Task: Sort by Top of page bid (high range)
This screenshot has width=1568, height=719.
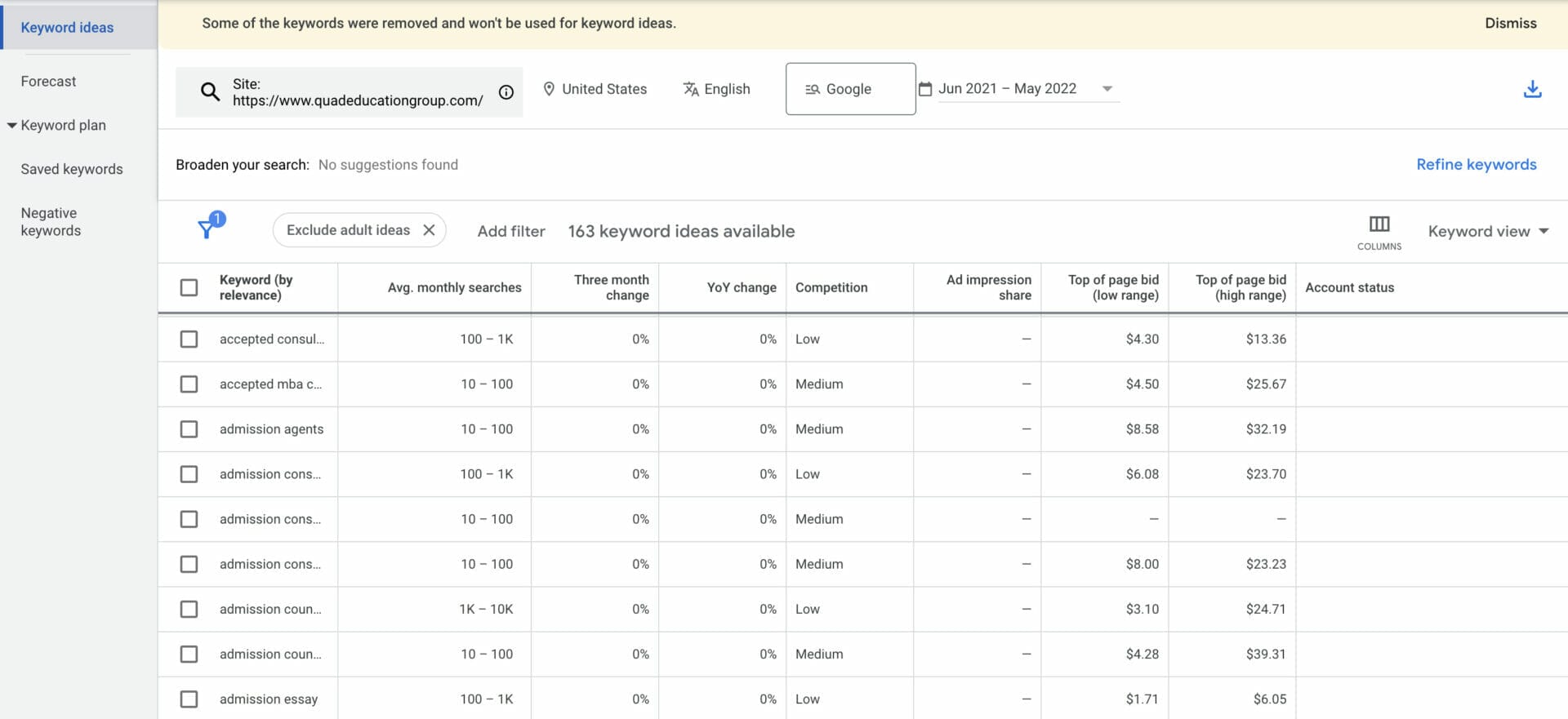Action: coord(1241,287)
